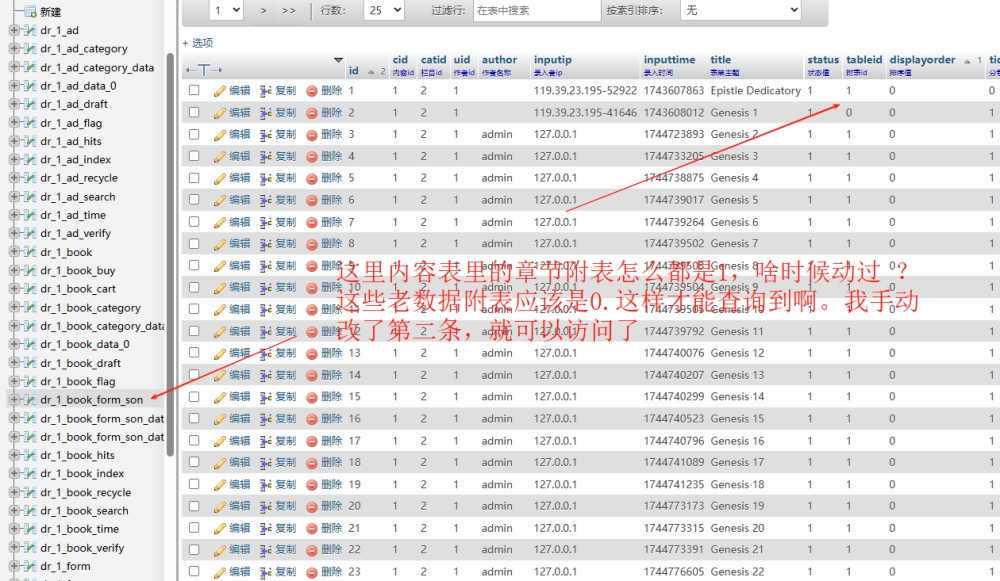Sort by the title column header

tap(721, 59)
